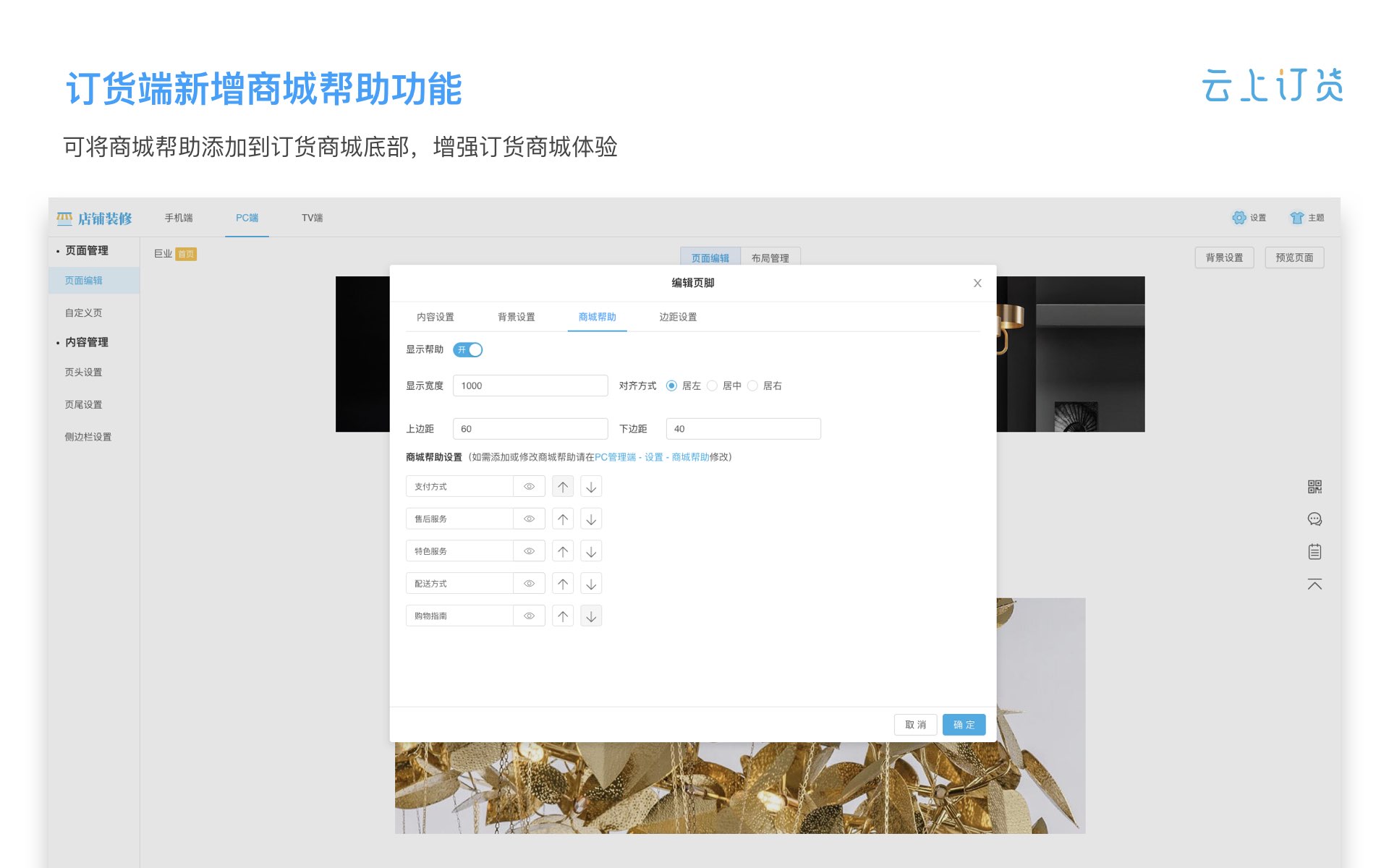1389x868 pixels.
Task: Click the 支付方式 help item field
Action: click(x=459, y=487)
